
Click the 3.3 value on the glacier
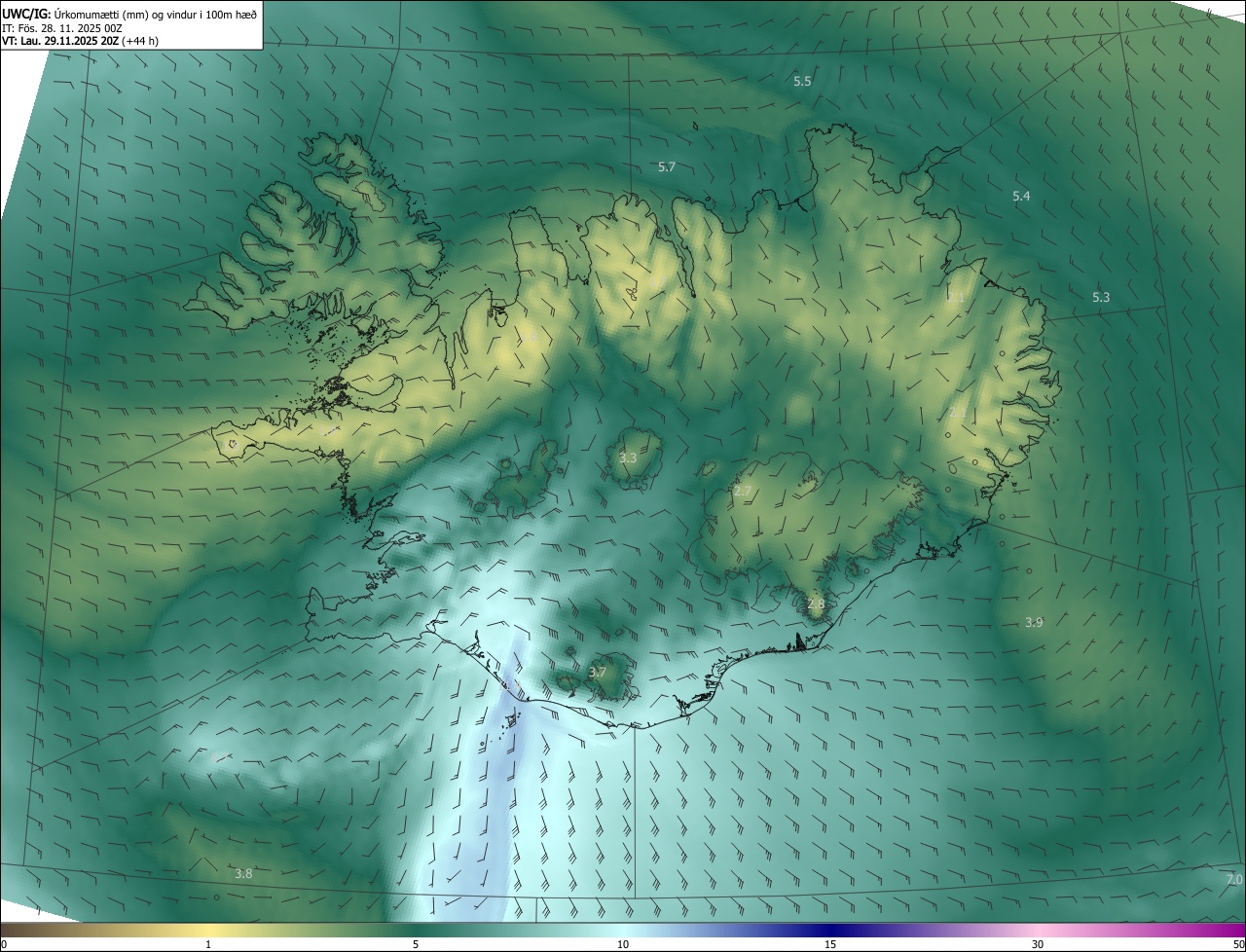click(628, 458)
